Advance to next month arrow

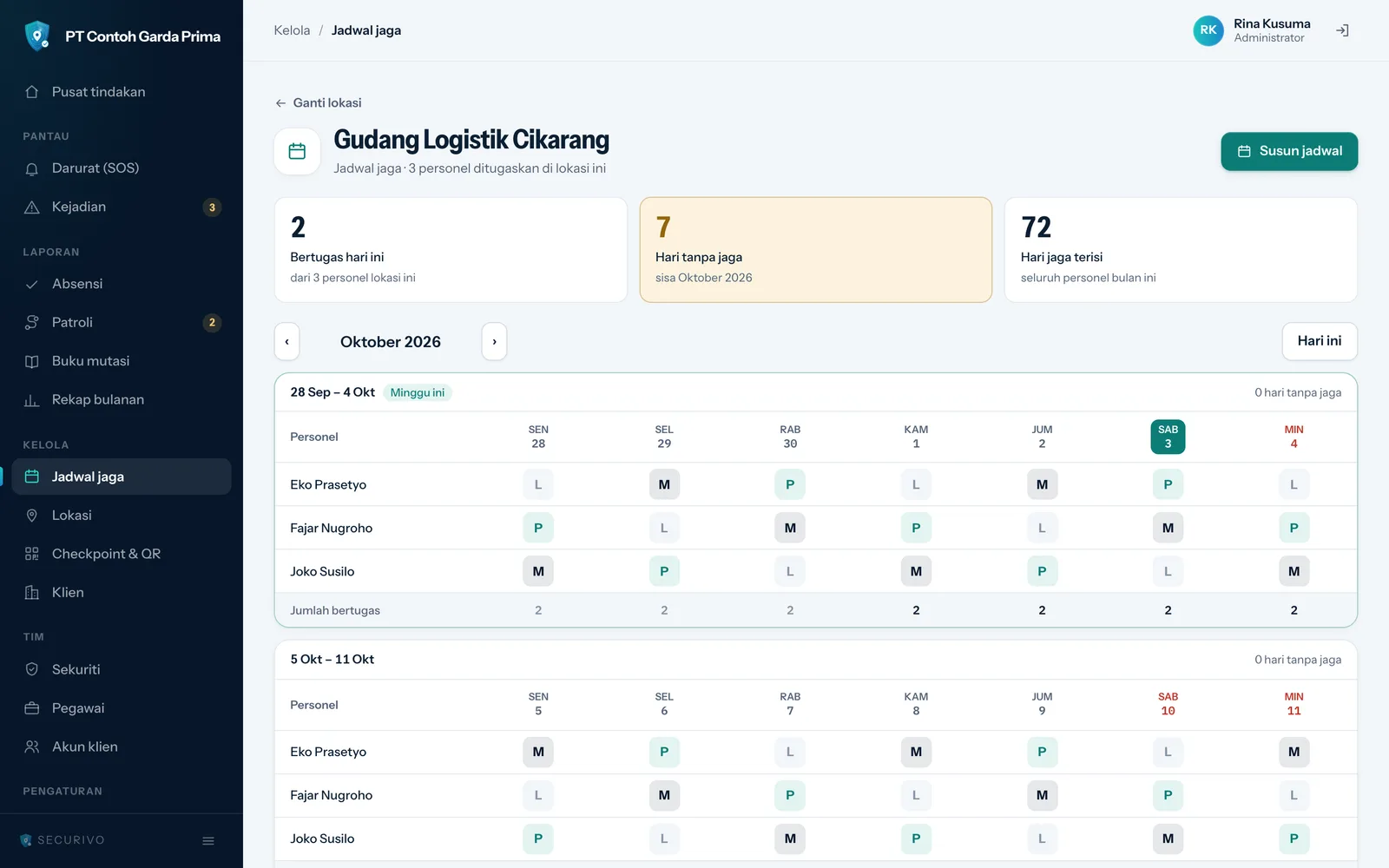pos(494,342)
